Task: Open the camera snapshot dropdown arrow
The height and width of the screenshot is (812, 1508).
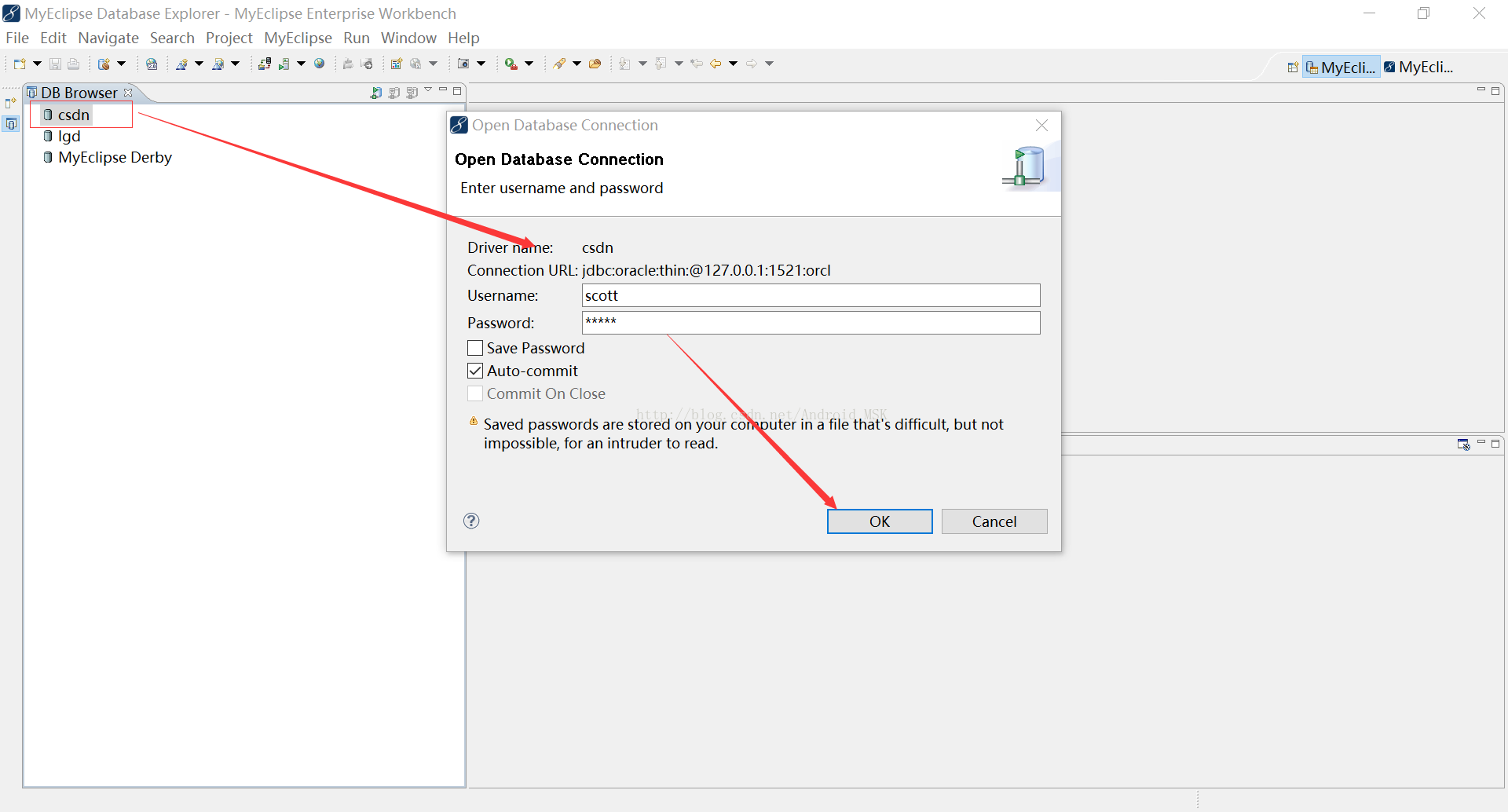Action: tap(481, 64)
